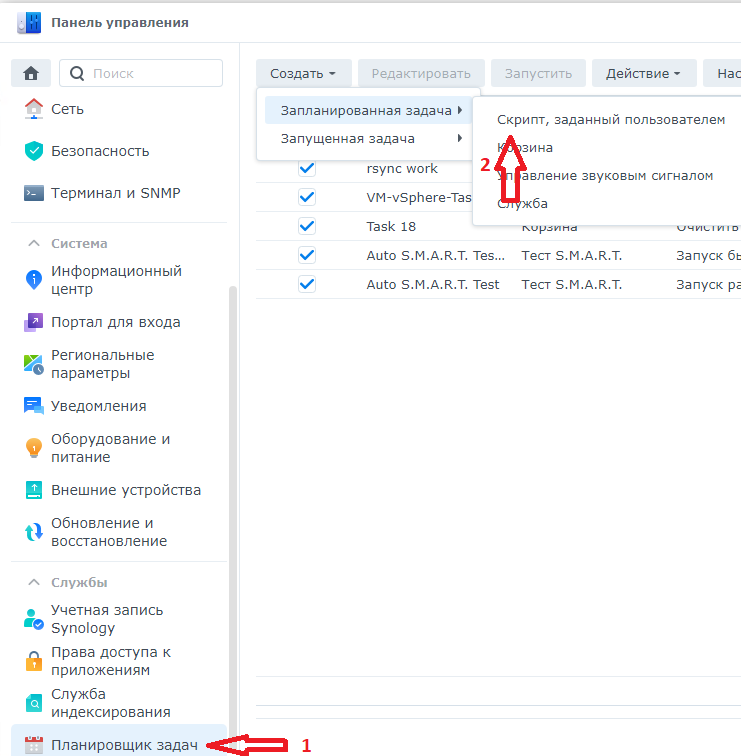The width and height of the screenshot is (741, 756).
Task: Click the Поиск search field
Action: (150, 73)
